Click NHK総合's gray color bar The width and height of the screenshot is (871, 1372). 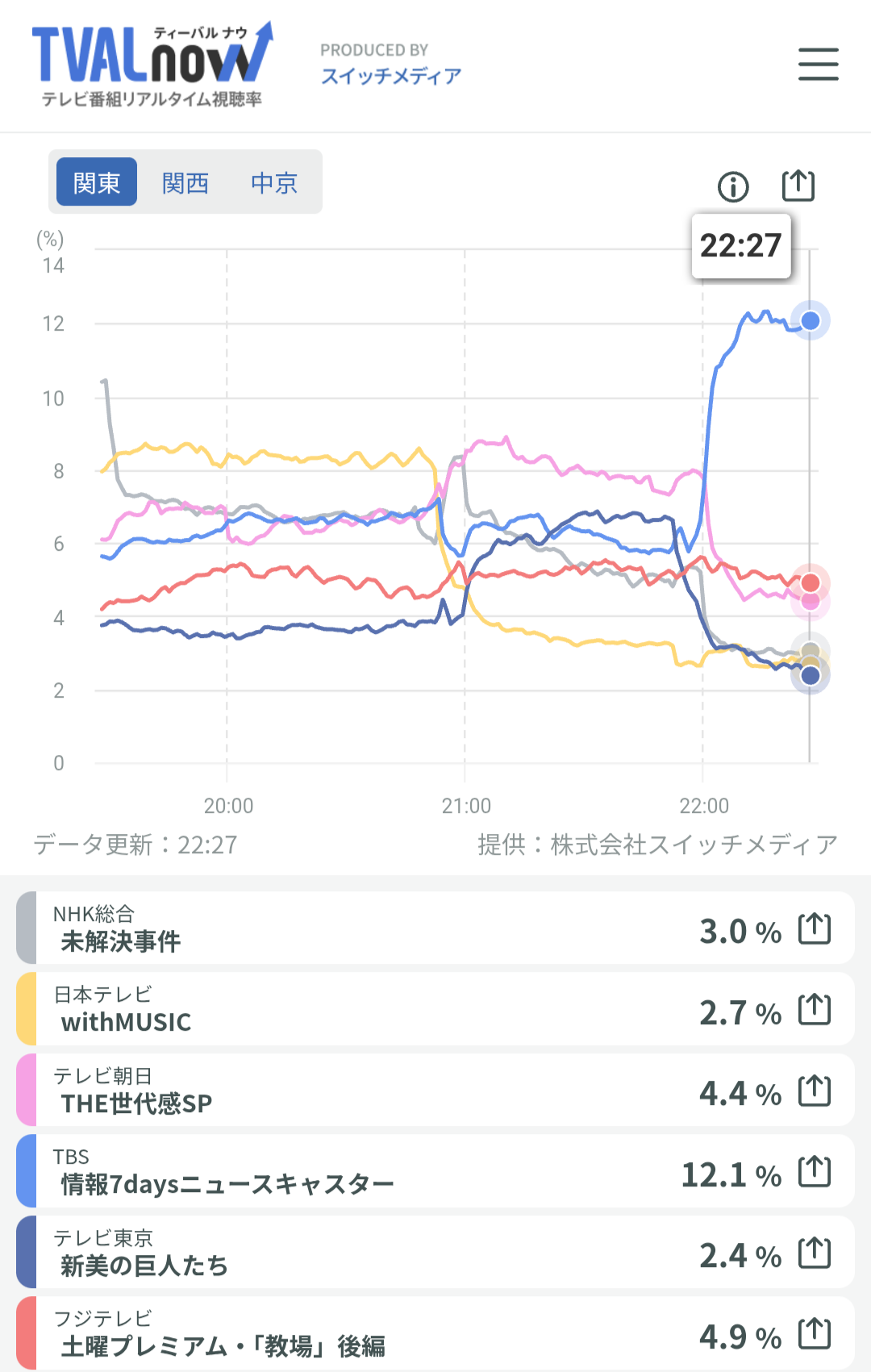(x=27, y=928)
